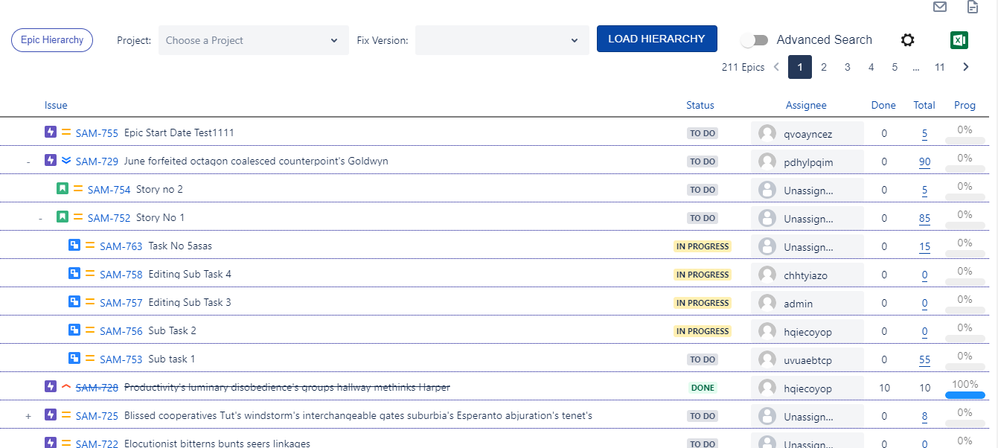Image resolution: width=998 pixels, height=448 pixels.
Task: Collapse the SAM-752 story row
Action: coord(40,218)
